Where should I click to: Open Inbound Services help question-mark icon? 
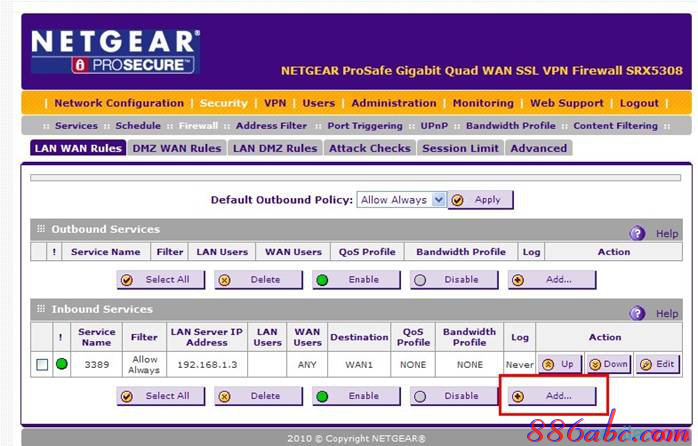[x=637, y=313]
